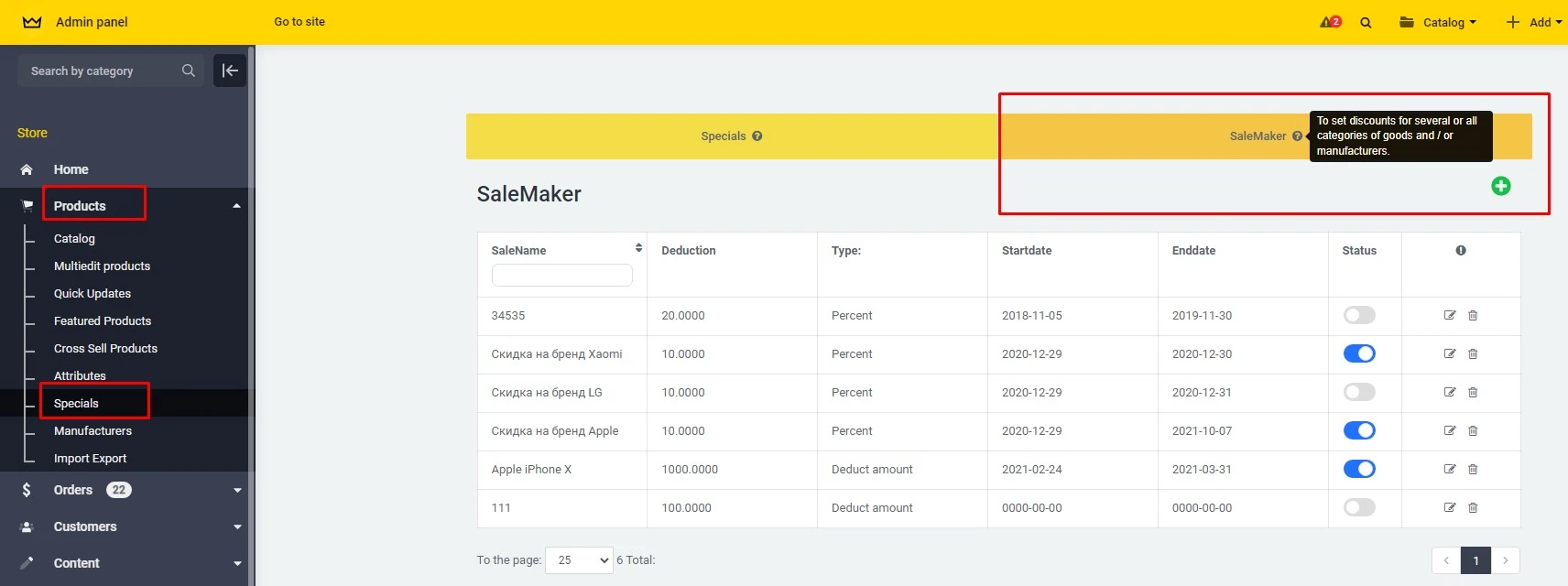
Task: Click the crown logo in Admin panel header
Action: click(x=32, y=22)
